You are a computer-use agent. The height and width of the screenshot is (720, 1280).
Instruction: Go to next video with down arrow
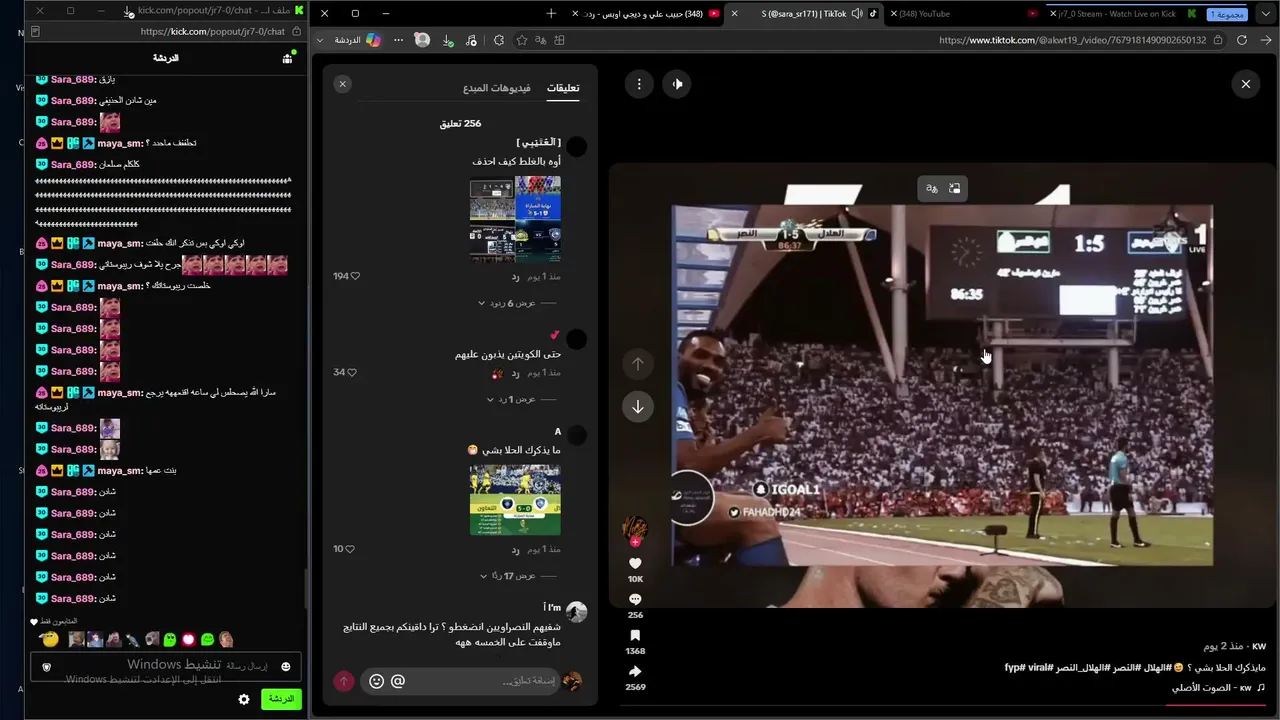pyautogui.click(x=638, y=406)
